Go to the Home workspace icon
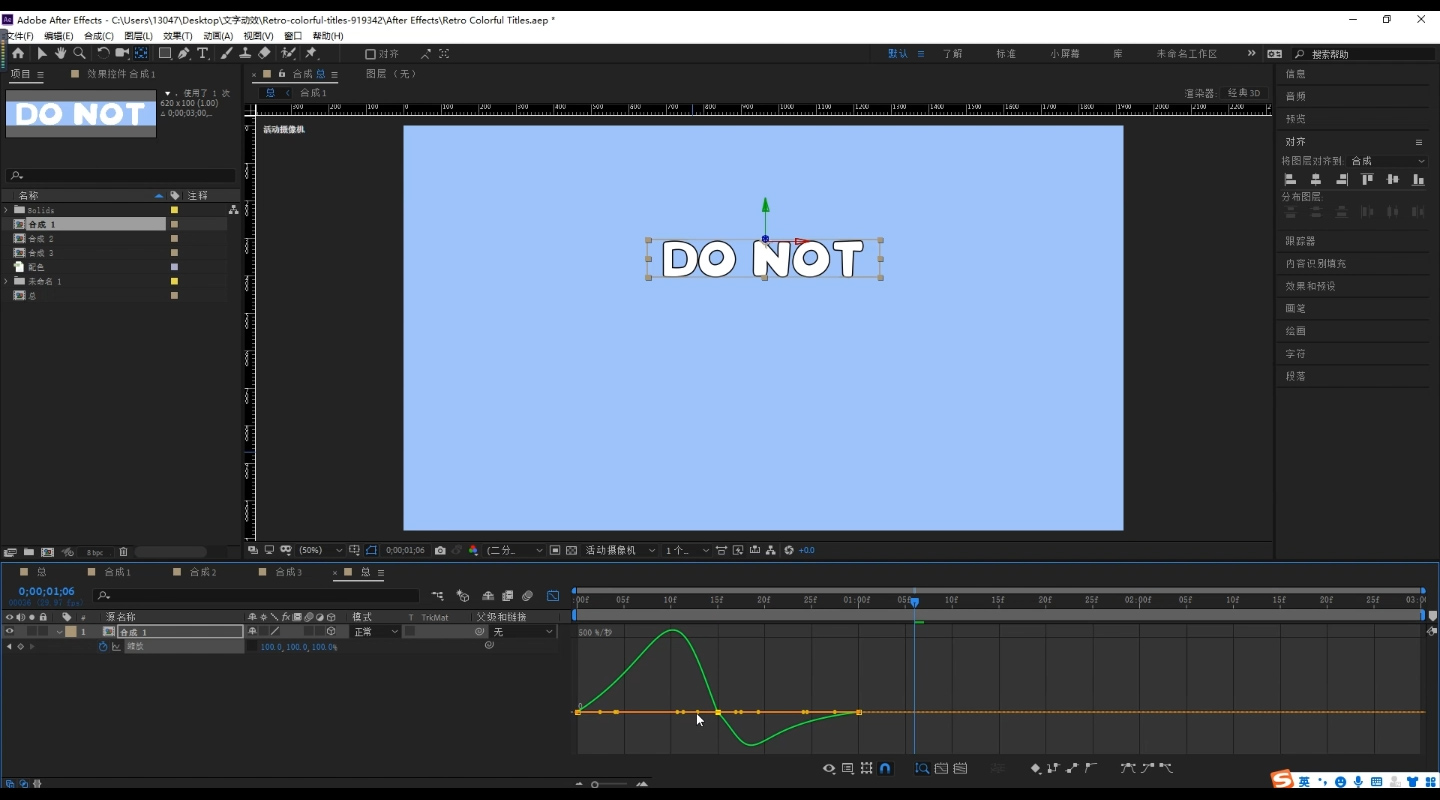 coord(18,53)
